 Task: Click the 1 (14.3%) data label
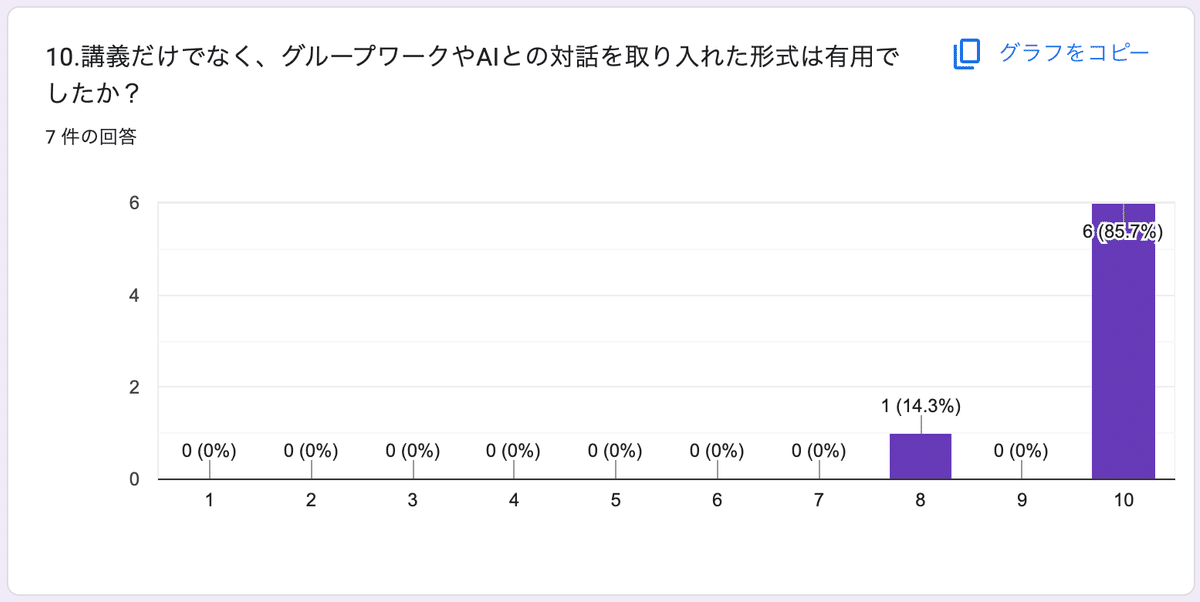coord(919,406)
